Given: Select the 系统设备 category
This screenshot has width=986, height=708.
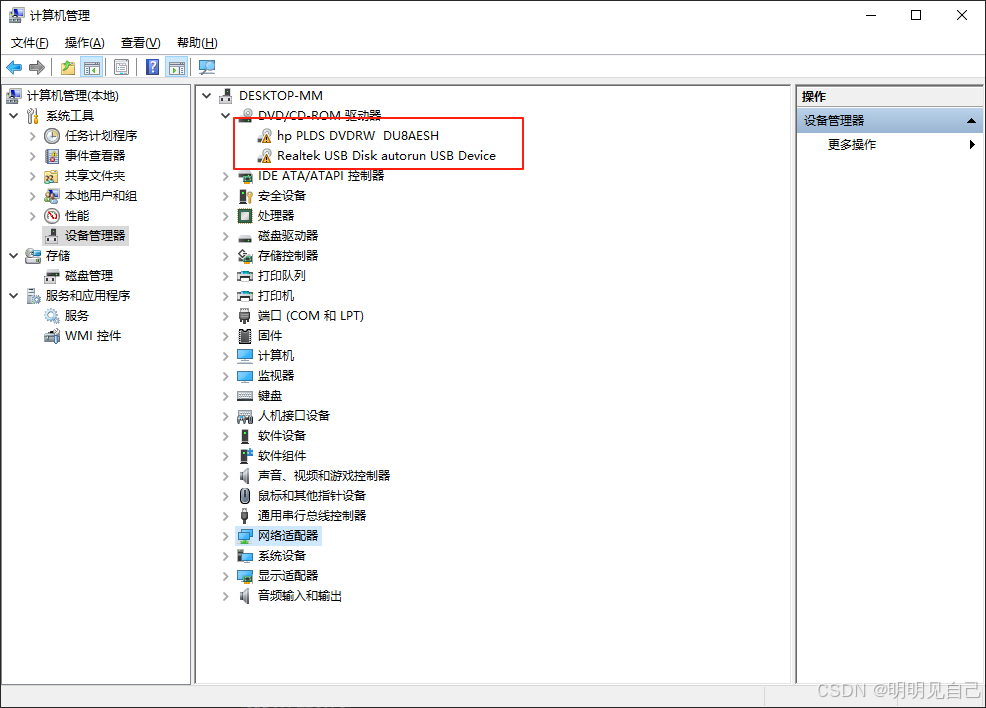Looking at the screenshot, I should [282, 556].
